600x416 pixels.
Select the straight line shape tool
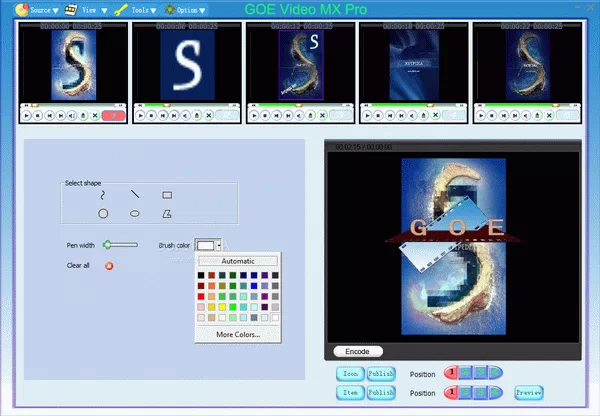pos(134,195)
